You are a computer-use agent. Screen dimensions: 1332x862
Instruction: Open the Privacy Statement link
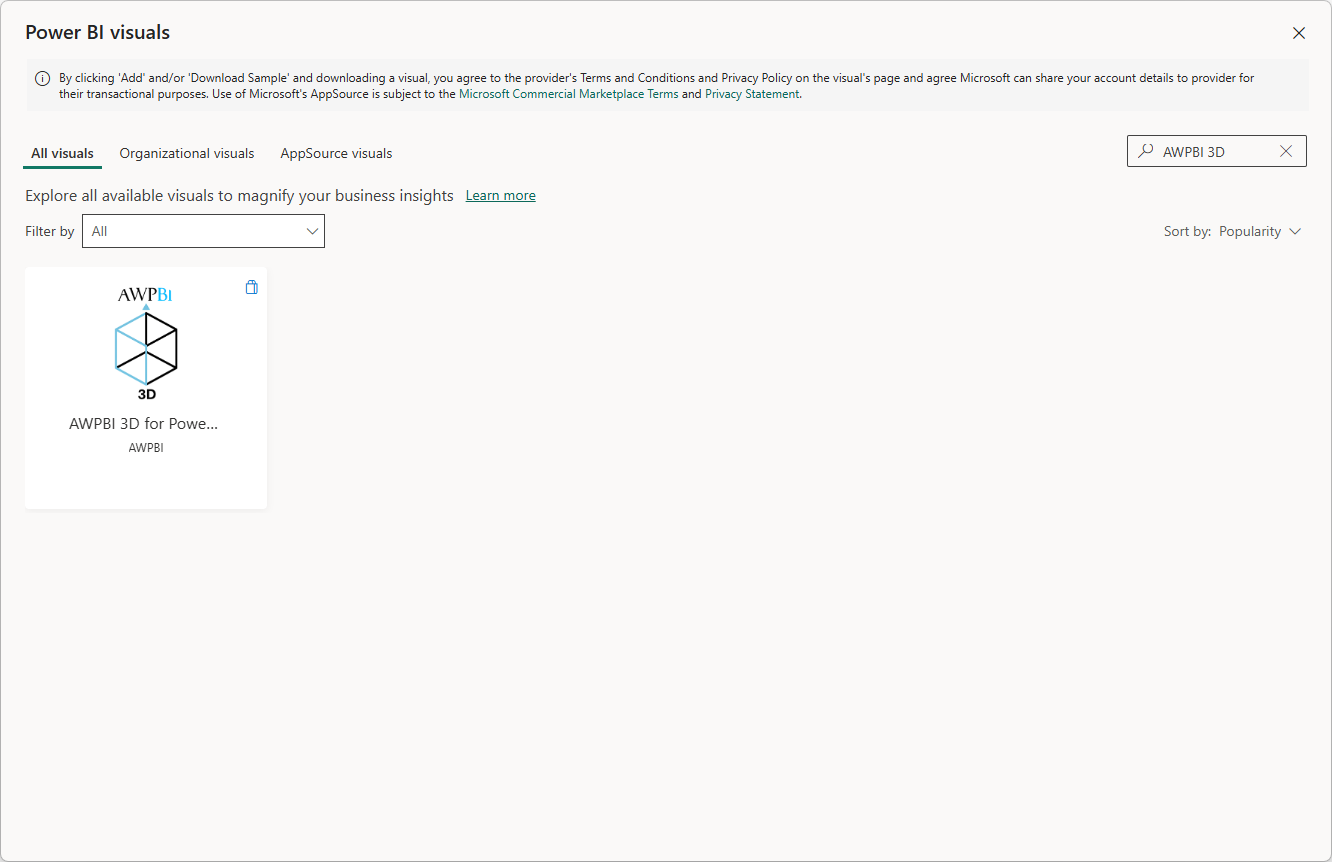(x=752, y=94)
